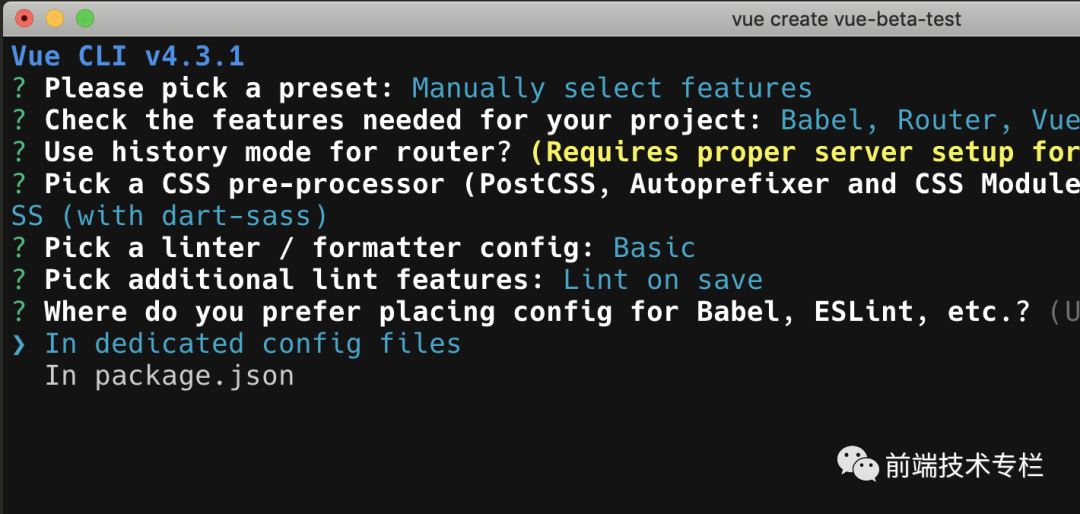This screenshot has width=1080, height=514.
Task: Click the window title 'vue create vue-beta-test'
Action: click(x=846, y=19)
